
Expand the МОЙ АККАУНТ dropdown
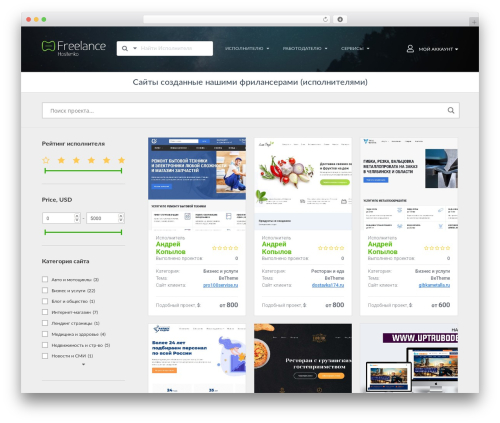(x=438, y=49)
